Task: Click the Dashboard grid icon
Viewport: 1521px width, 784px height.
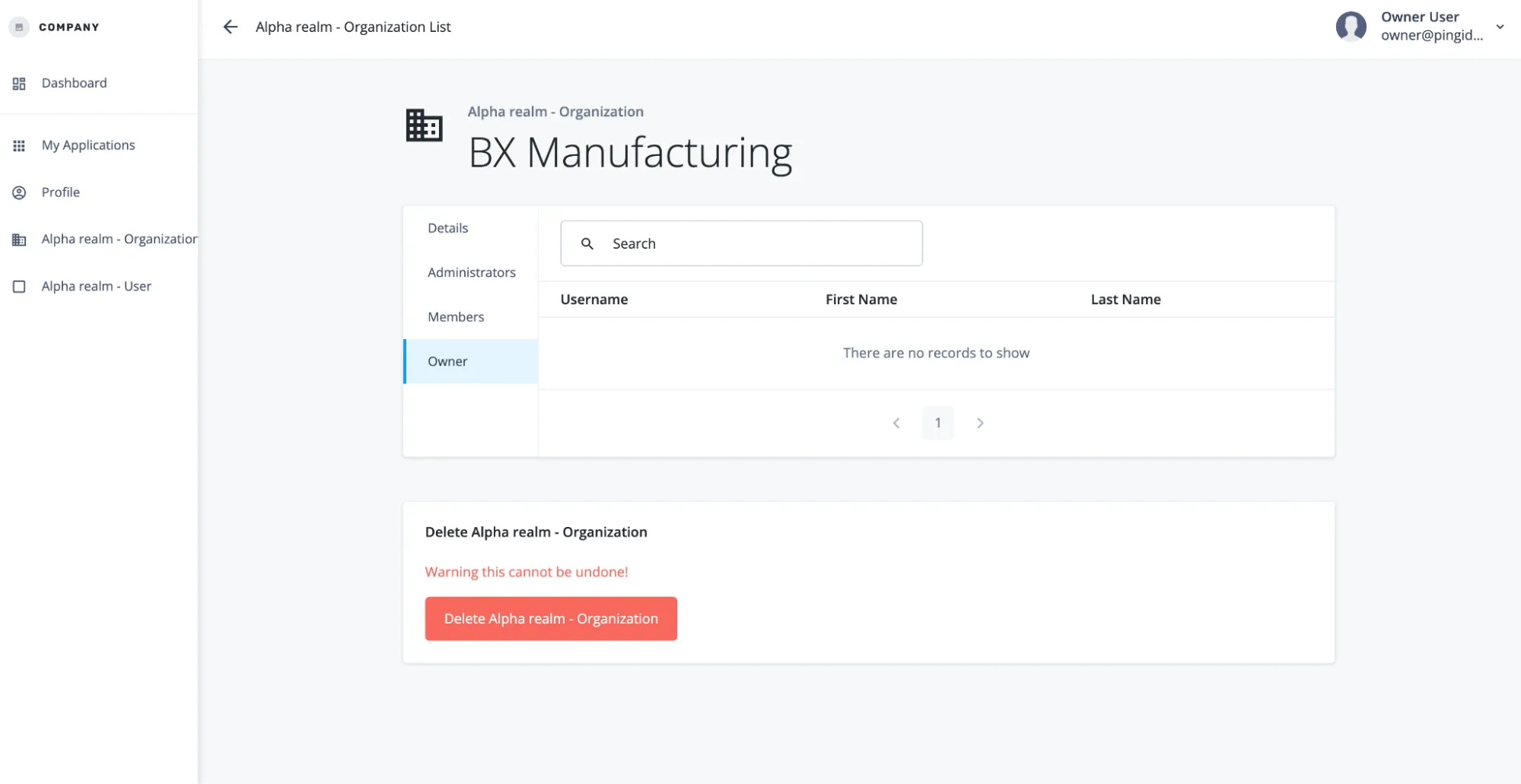Action: click(x=19, y=84)
